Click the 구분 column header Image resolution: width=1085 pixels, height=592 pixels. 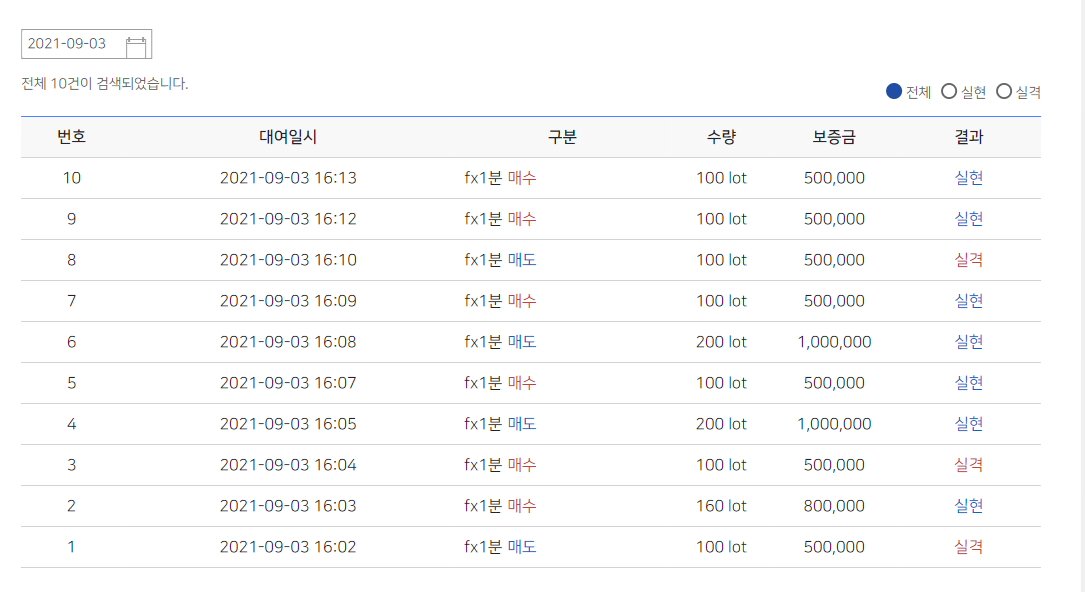[562, 137]
